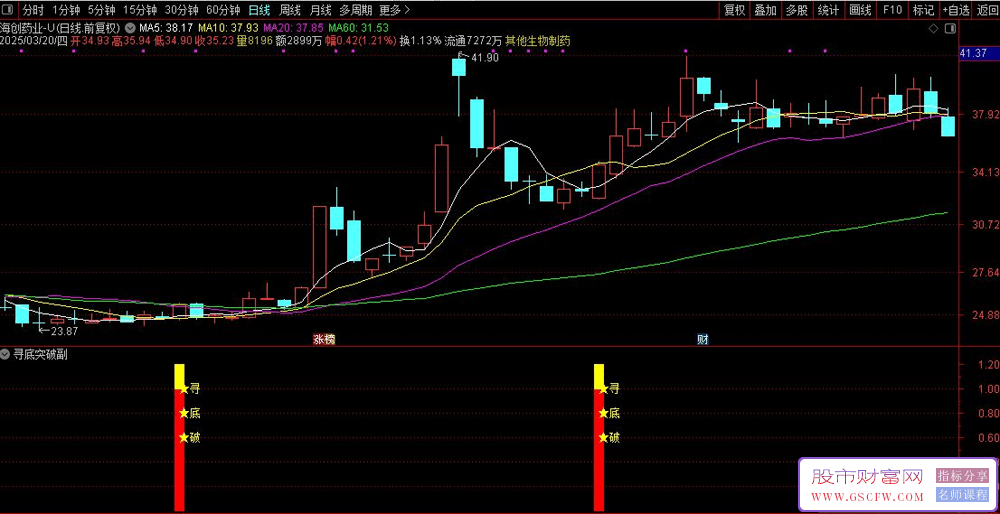Click the 财 event marker
Viewport: 1000px width, 514px height.
pos(703,339)
